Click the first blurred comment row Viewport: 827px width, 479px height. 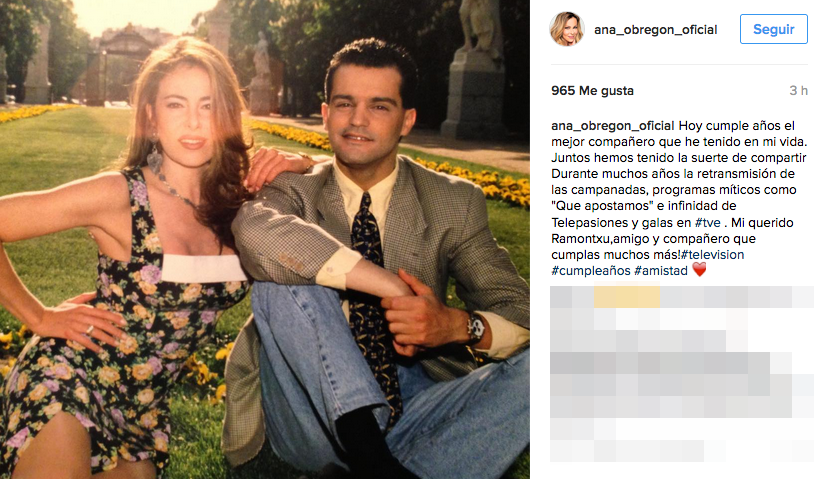(x=682, y=296)
